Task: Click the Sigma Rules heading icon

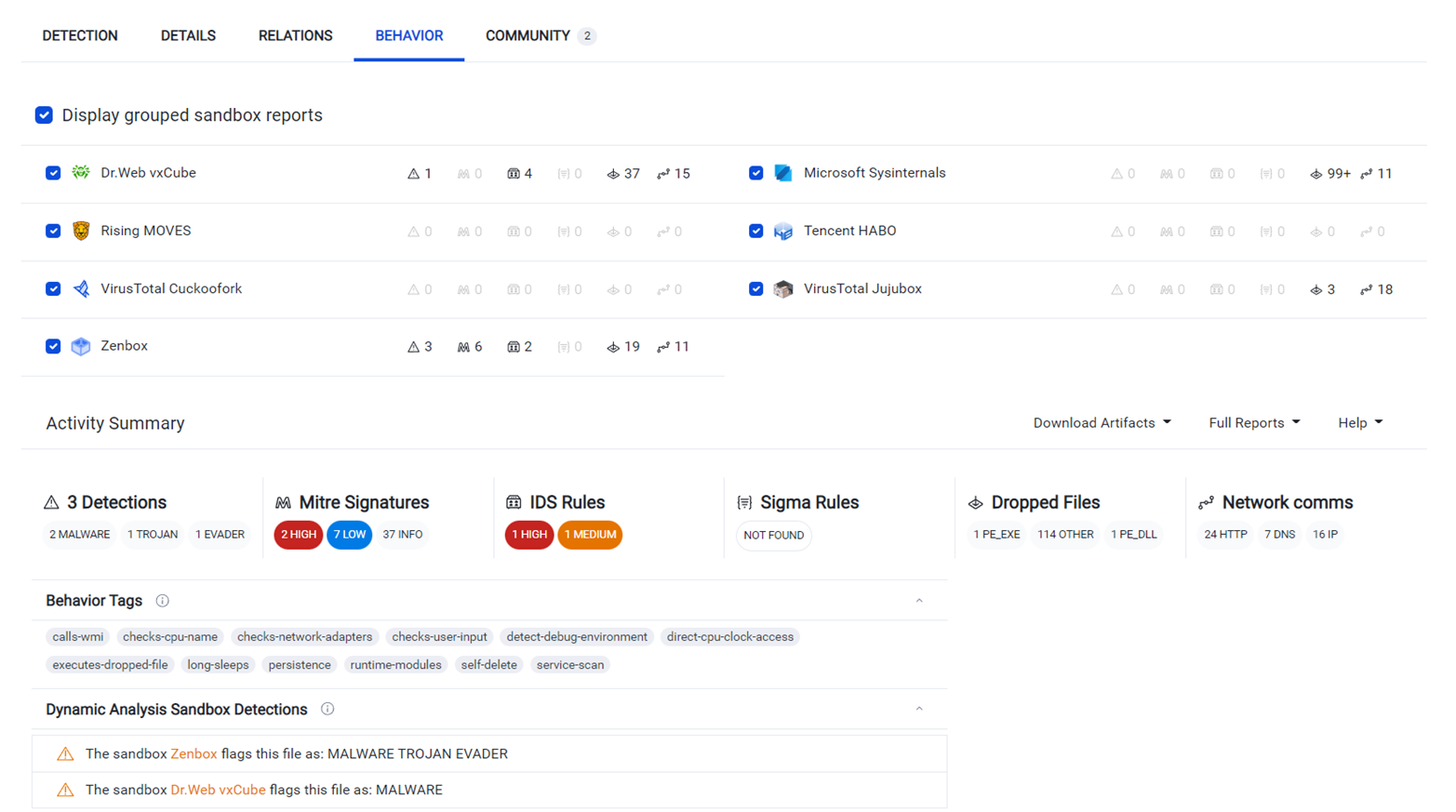Action: pyautogui.click(x=744, y=502)
